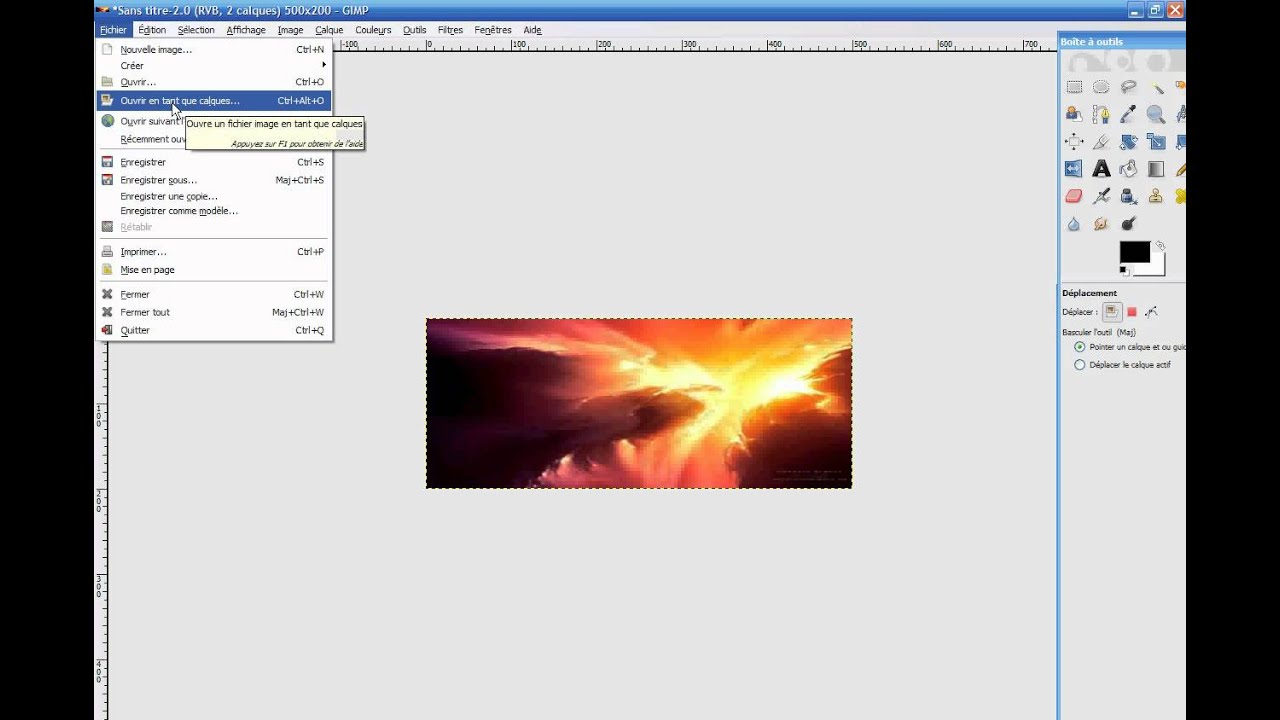Select the Rectangle Select tool
Screen dimensions: 1280x720
1074,87
